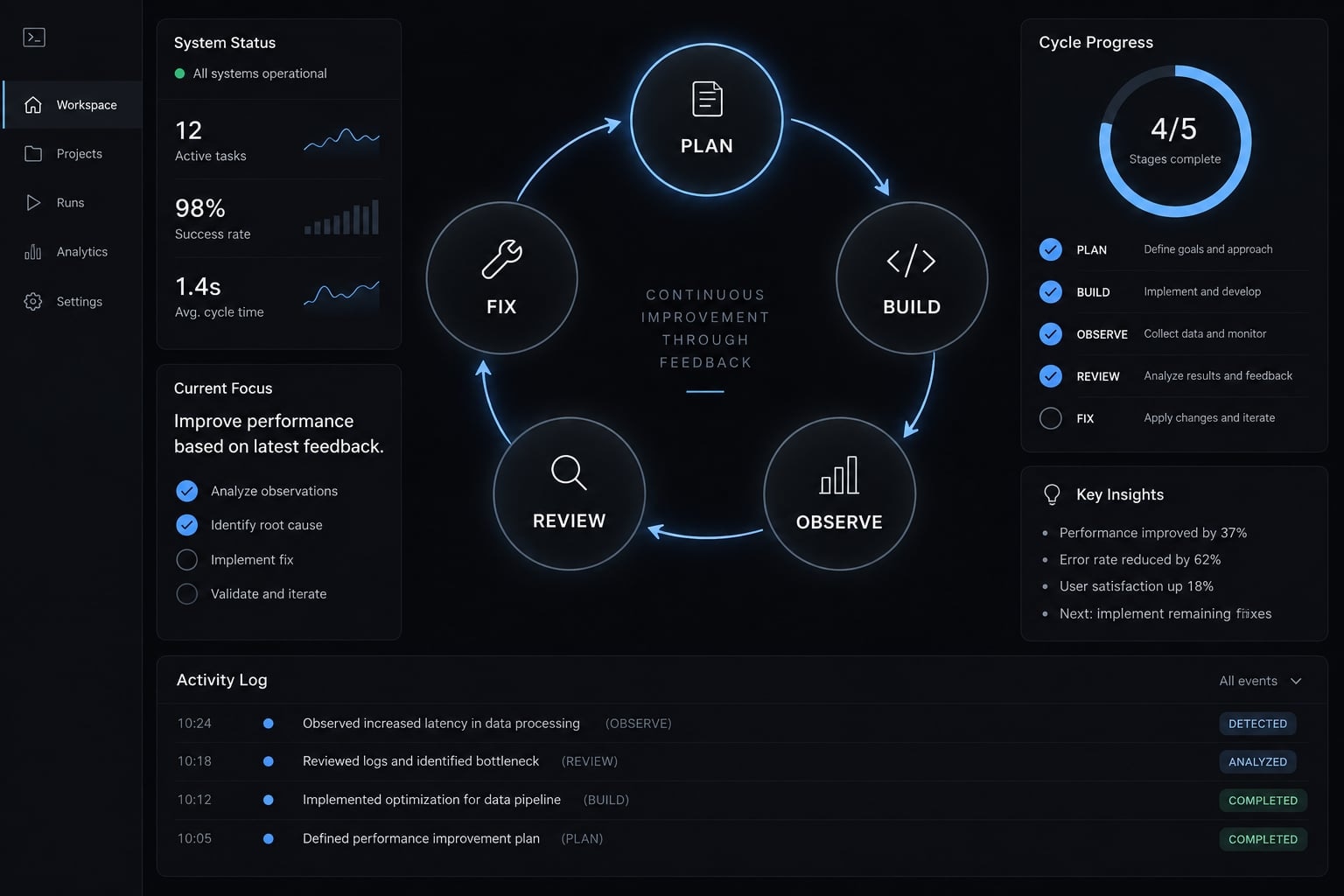Viewport: 1344px width, 896px height.
Task: Check the Validate and iterate checkbox
Action: (187, 594)
